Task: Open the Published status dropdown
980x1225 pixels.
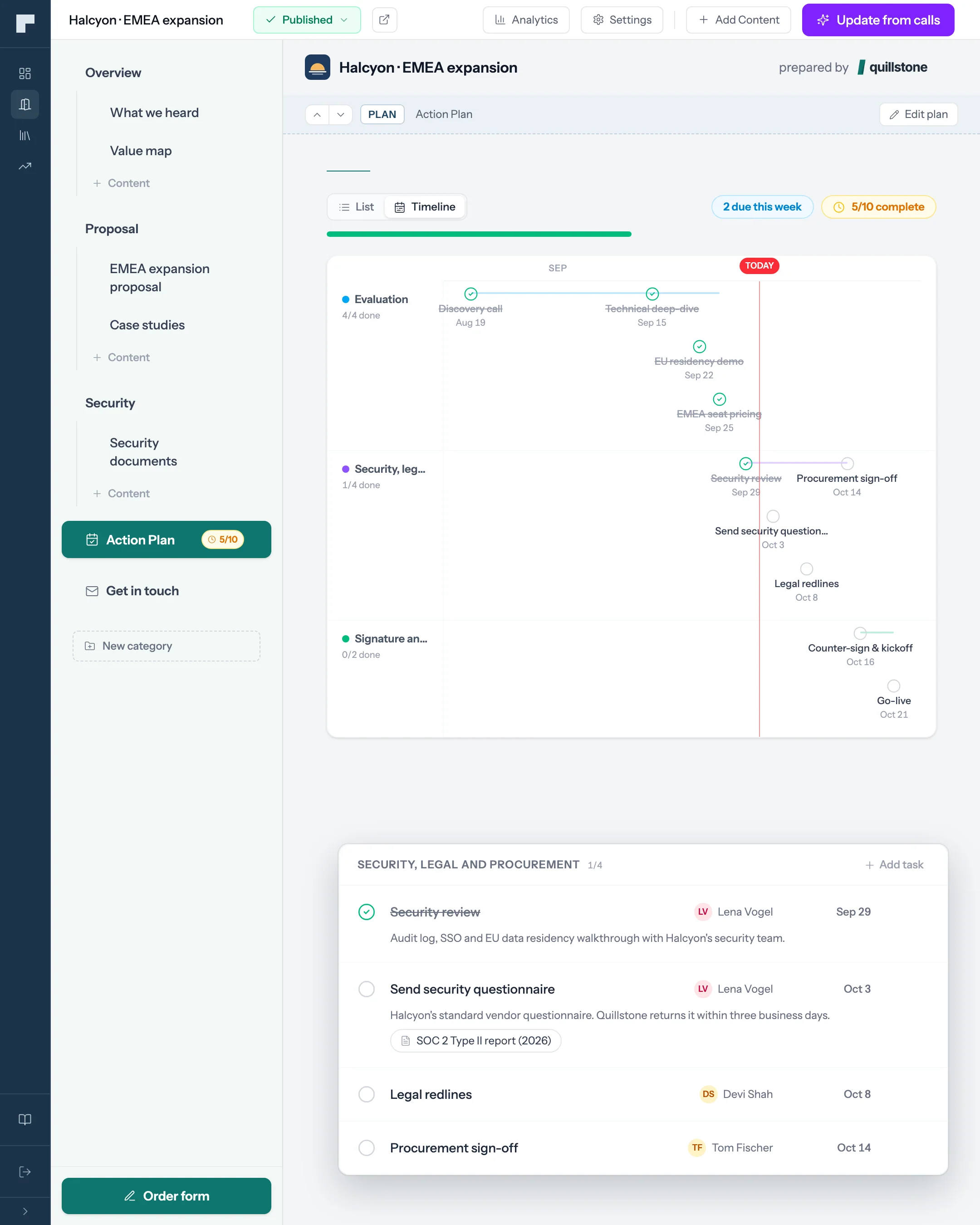Action: 307,20
